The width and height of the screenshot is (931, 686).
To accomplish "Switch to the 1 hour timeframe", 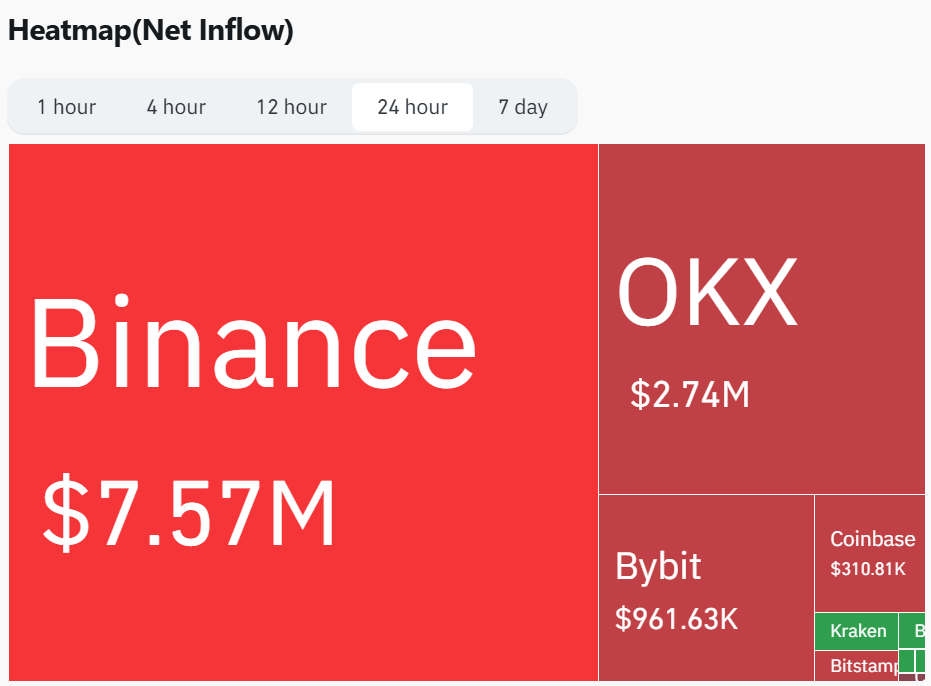I will click(x=66, y=107).
